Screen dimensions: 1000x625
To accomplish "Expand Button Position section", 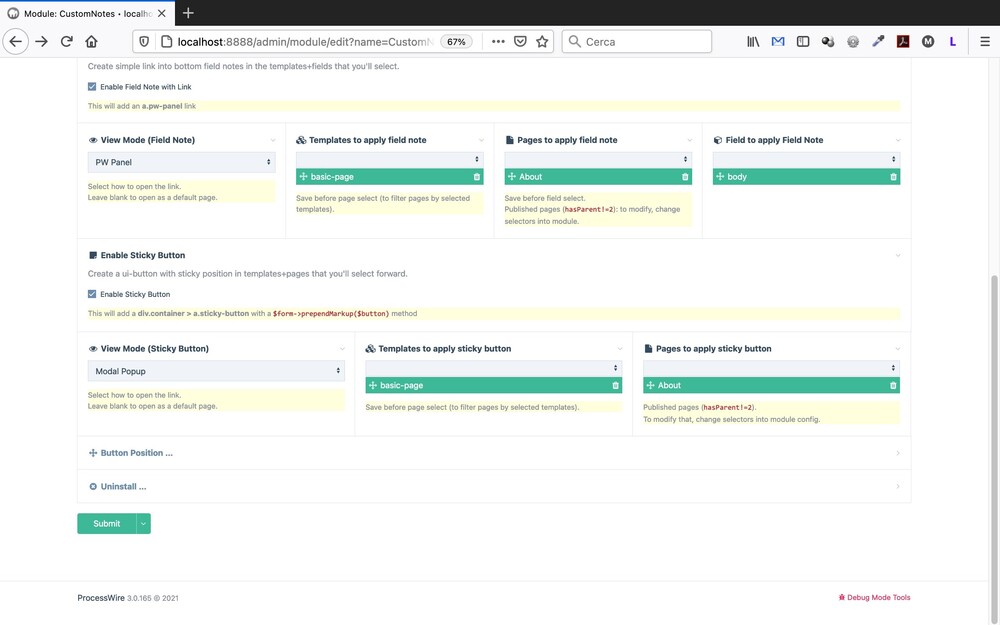I will 136,453.
